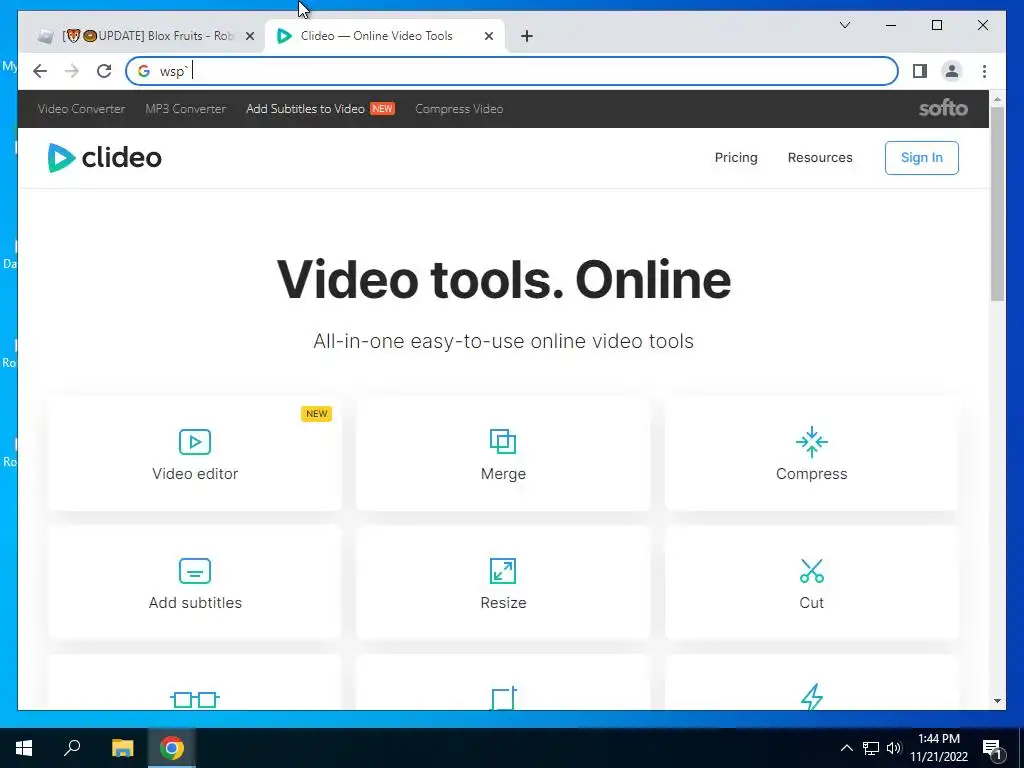Open the Resources menu
The width and height of the screenshot is (1024, 768).
tap(820, 157)
